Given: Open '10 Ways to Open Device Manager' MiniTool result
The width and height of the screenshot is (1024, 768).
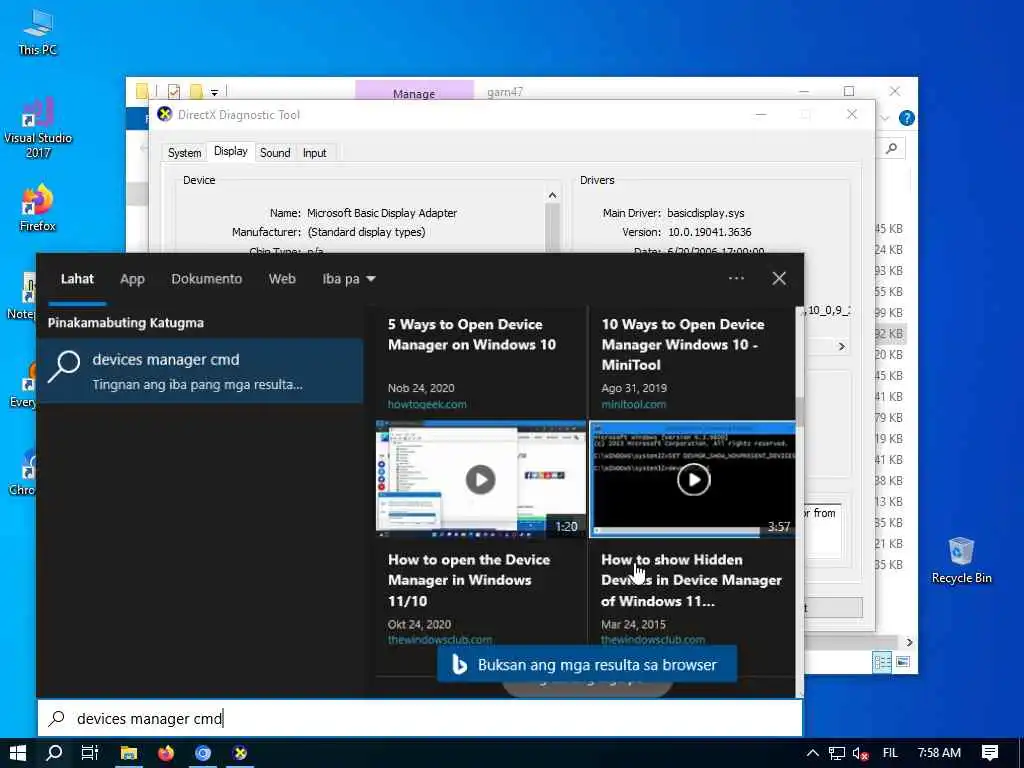Looking at the screenshot, I should 682,344.
